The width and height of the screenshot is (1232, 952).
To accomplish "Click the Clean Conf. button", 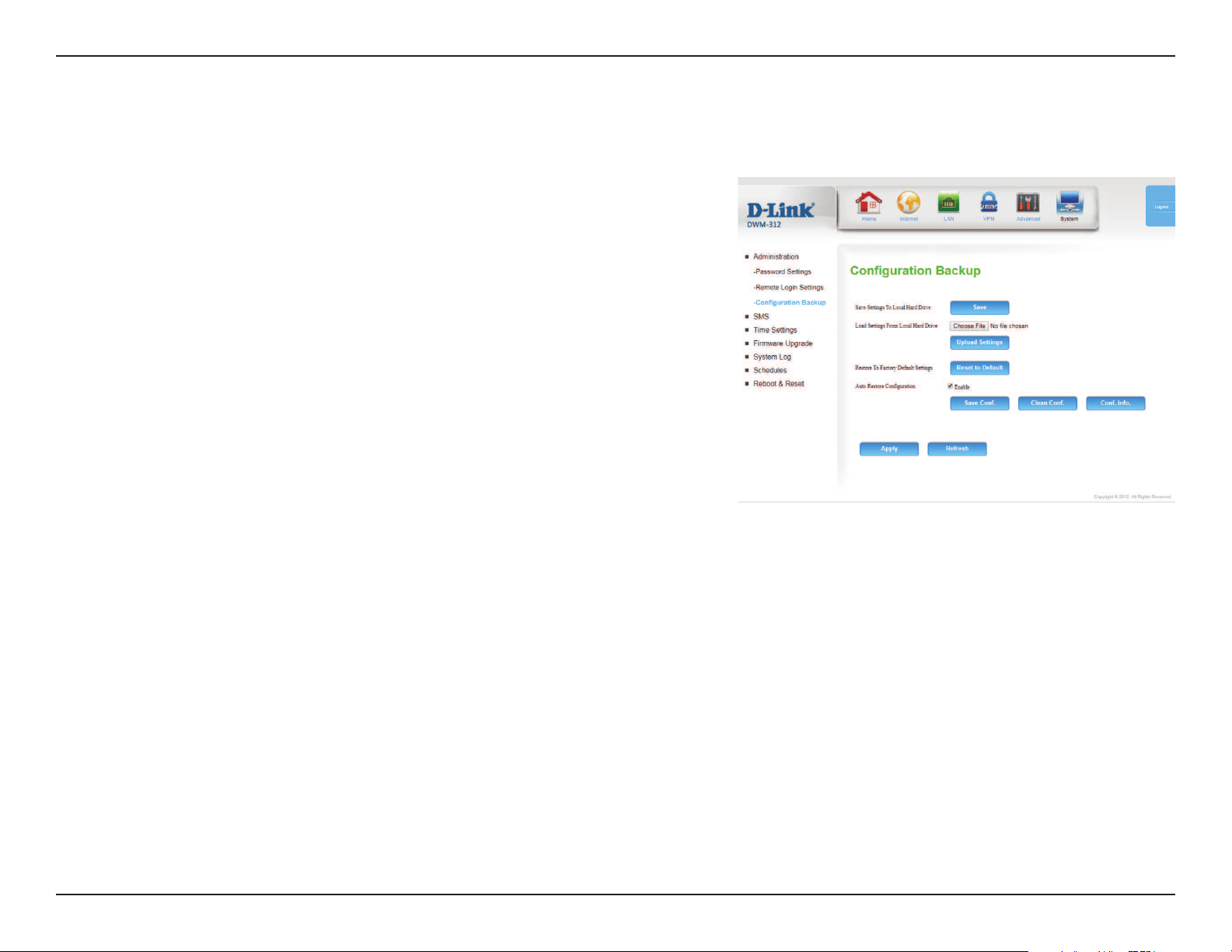I will [1048, 403].
